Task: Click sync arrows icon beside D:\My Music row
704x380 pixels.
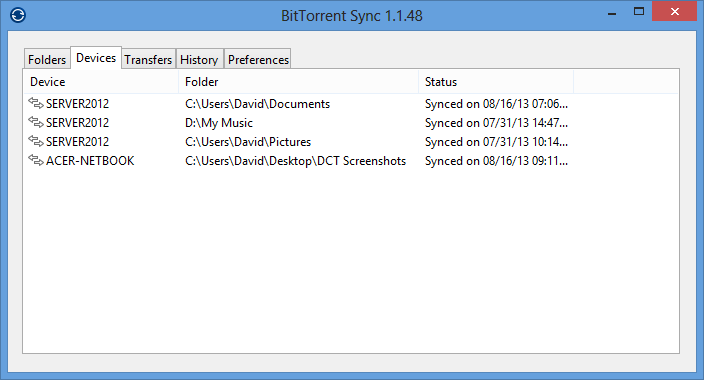Action: tap(36, 122)
